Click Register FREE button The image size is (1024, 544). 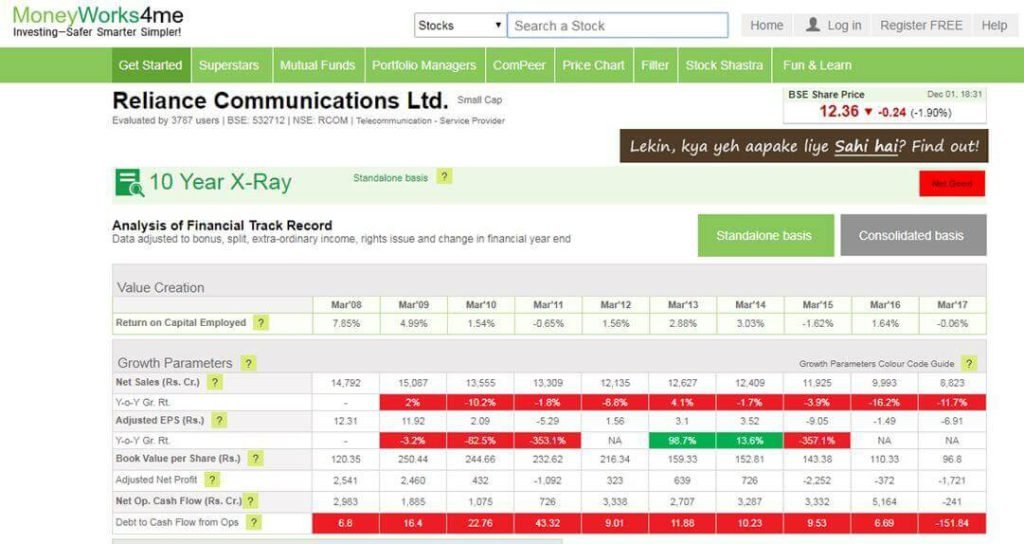click(921, 25)
